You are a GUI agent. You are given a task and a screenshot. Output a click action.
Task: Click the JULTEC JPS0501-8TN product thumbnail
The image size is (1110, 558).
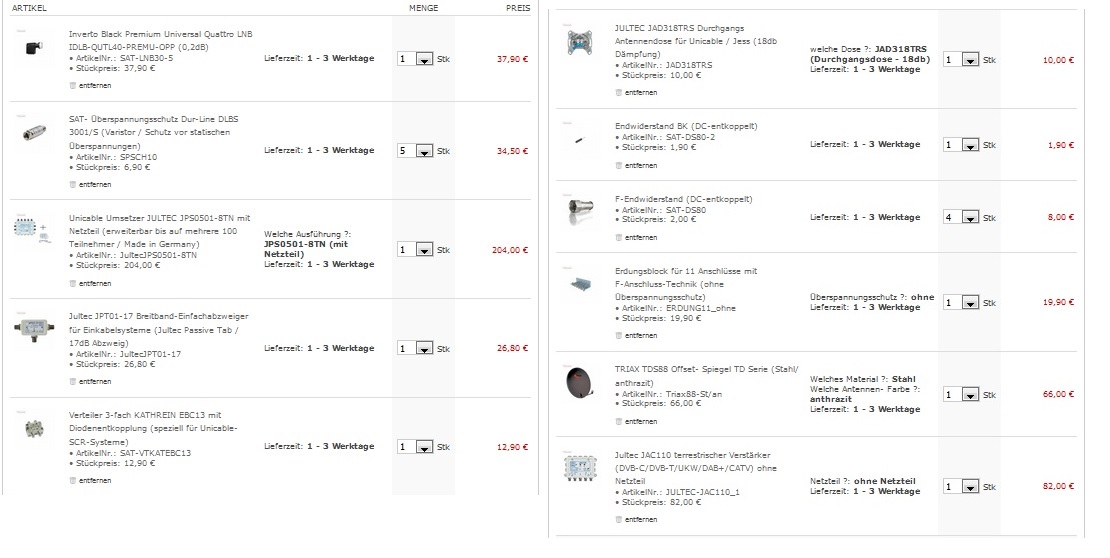(x=26, y=227)
